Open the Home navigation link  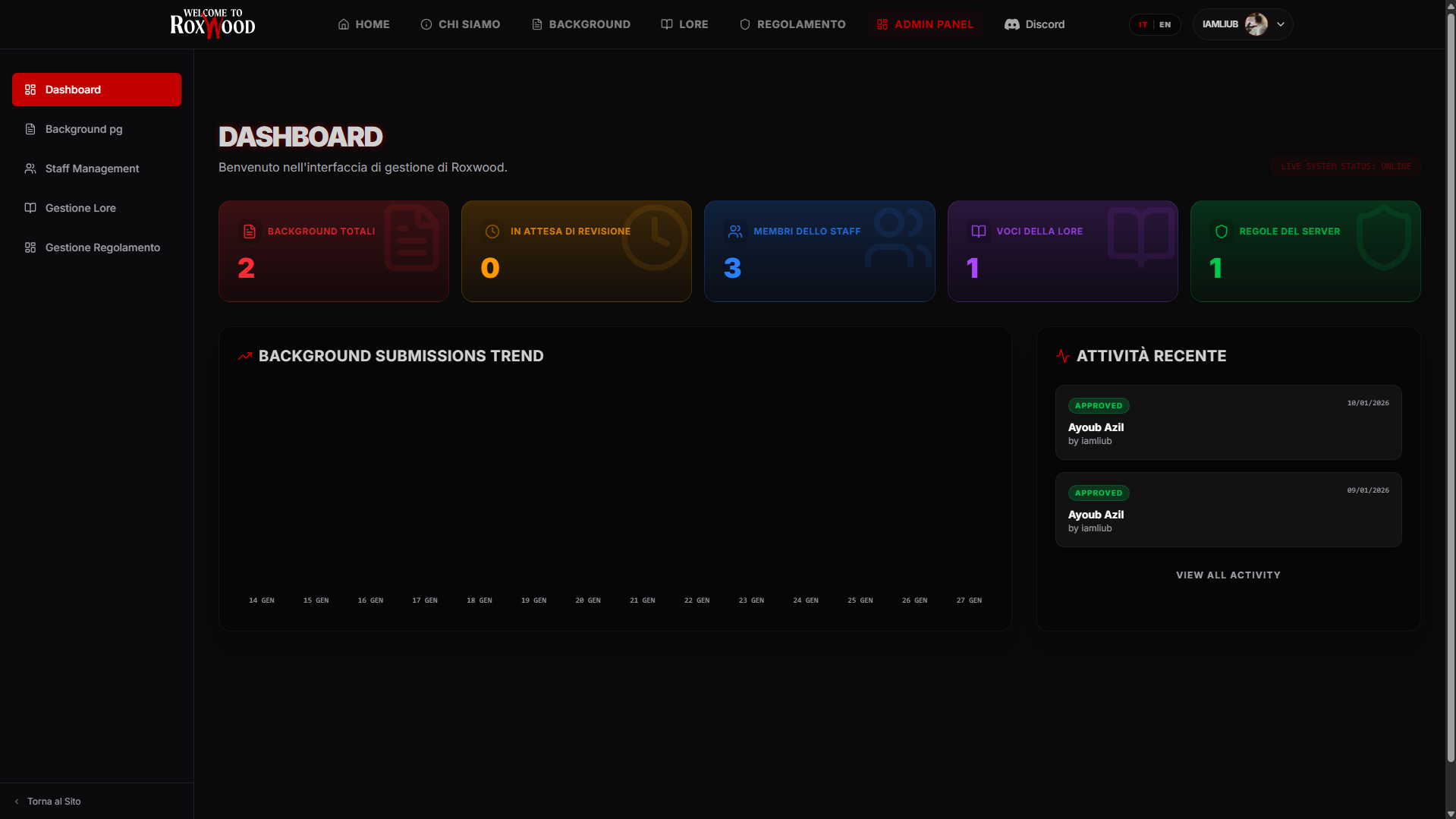(363, 24)
